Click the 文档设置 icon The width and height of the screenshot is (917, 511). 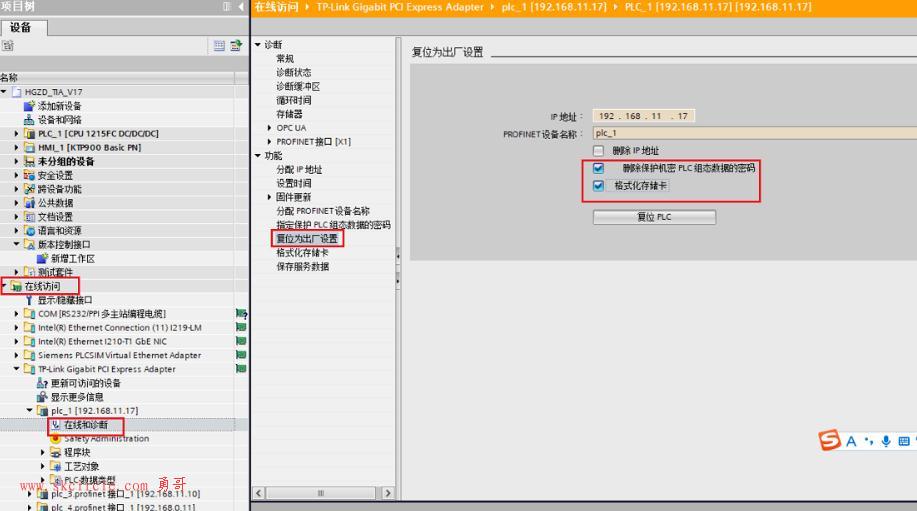click(29, 217)
